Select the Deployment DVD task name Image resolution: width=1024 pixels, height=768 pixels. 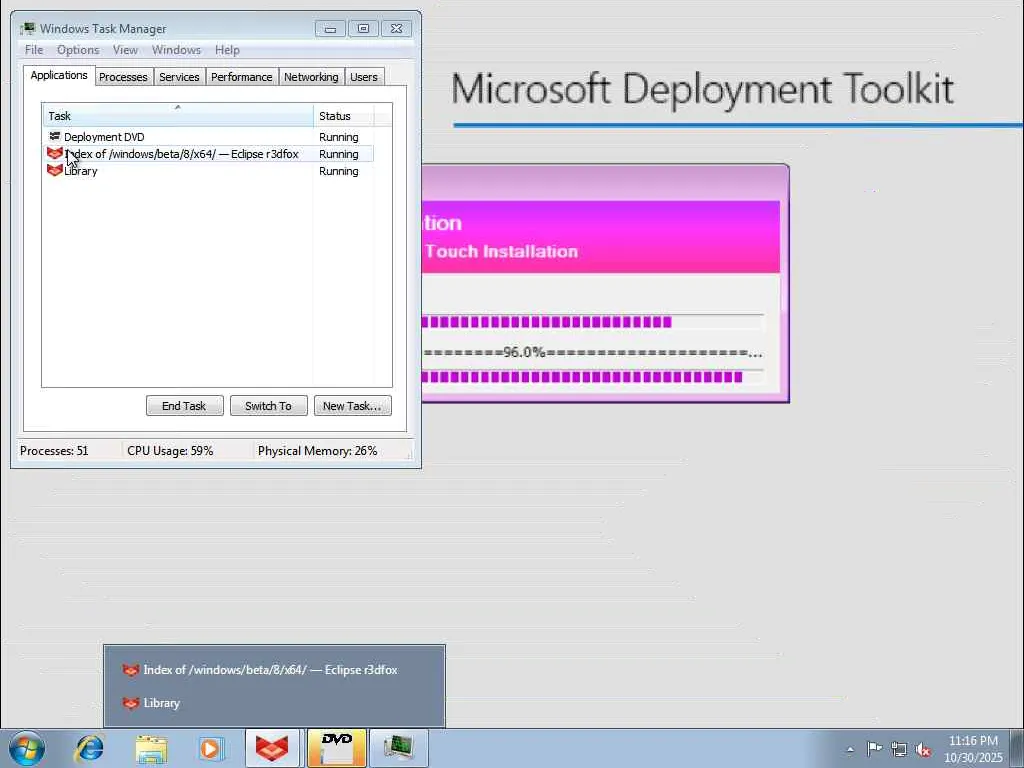point(104,137)
